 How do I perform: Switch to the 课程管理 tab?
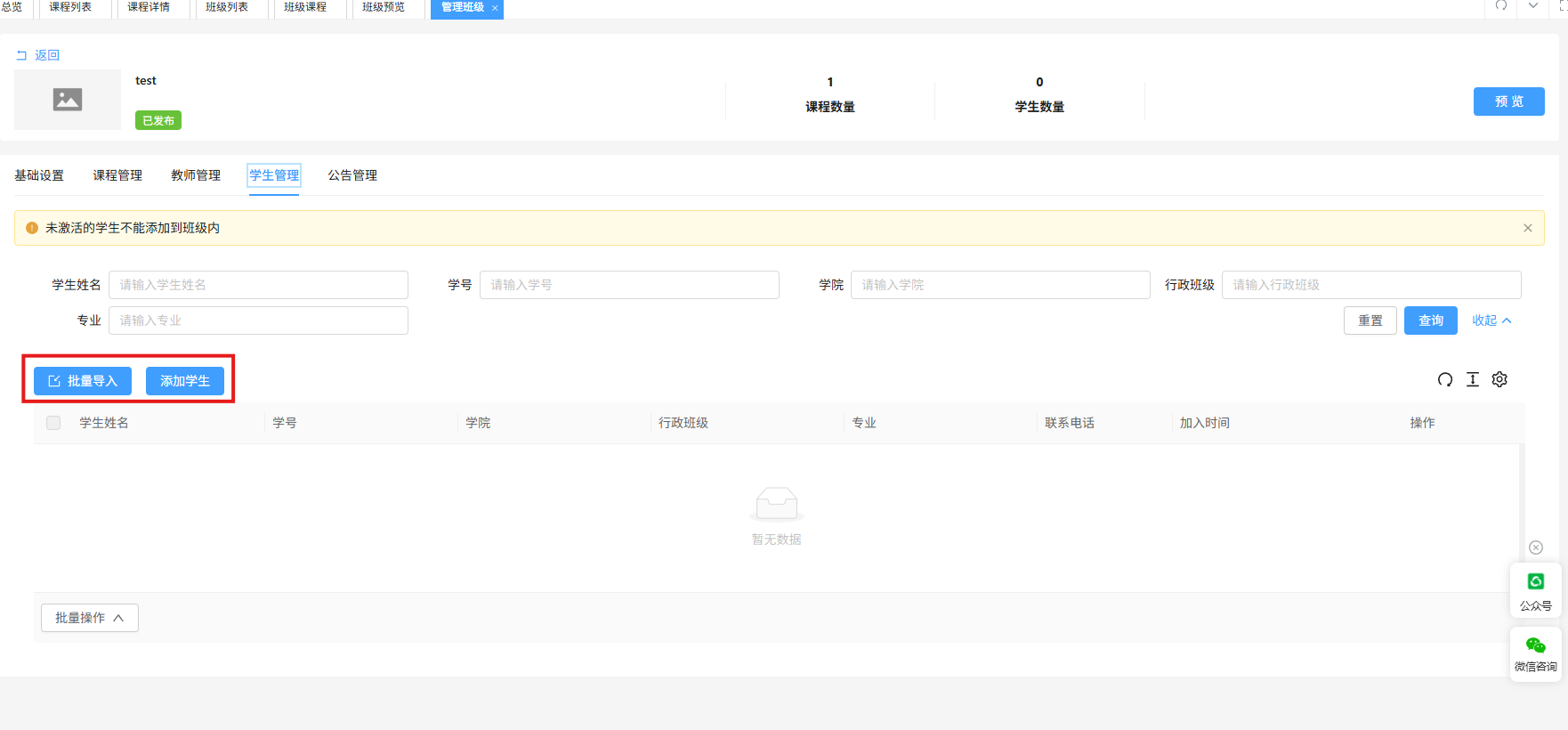[x=117, y=175]
